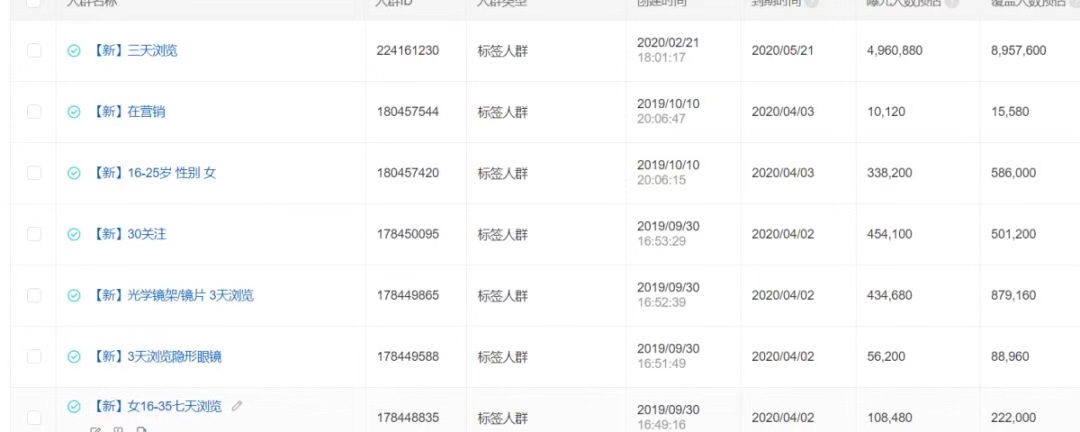Viewport: 1080px width, 432px height.
Task: Click help icon next to 到期时间 header
Action: (812, 3)
